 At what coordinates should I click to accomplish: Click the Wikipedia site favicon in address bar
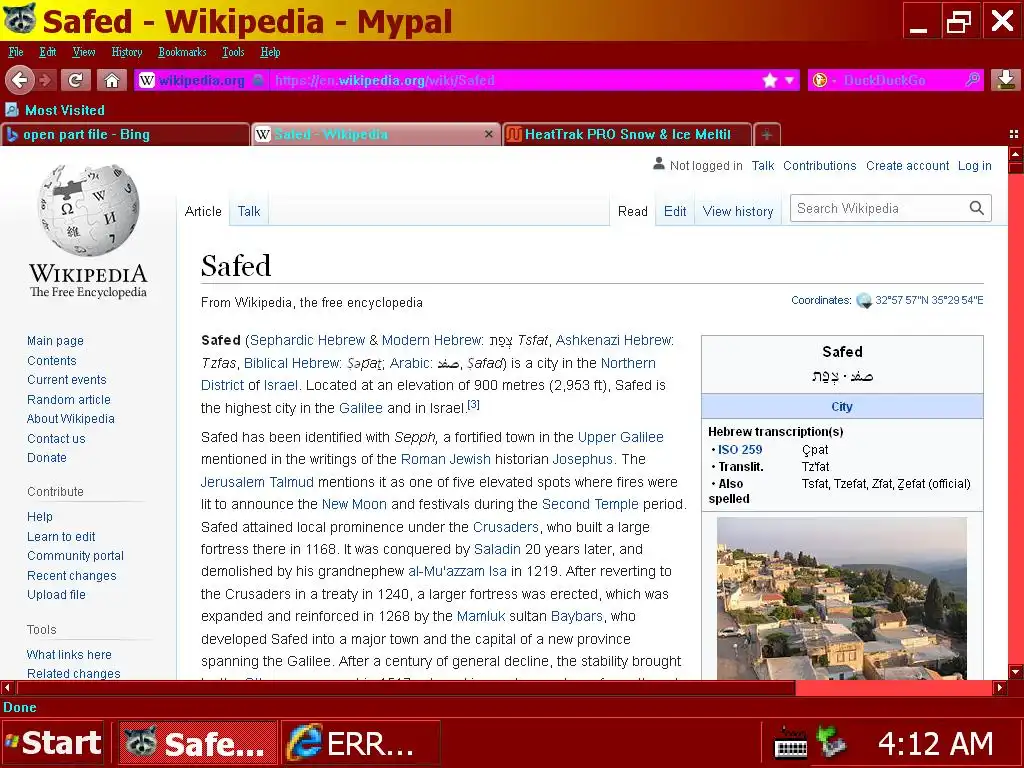tap(147, 80)
